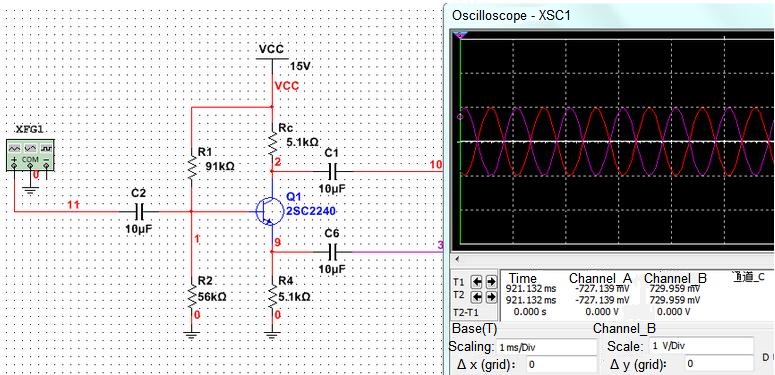
Task: Pick the Rc 5.1kΩ collector resistor
Action: point(272,140)
